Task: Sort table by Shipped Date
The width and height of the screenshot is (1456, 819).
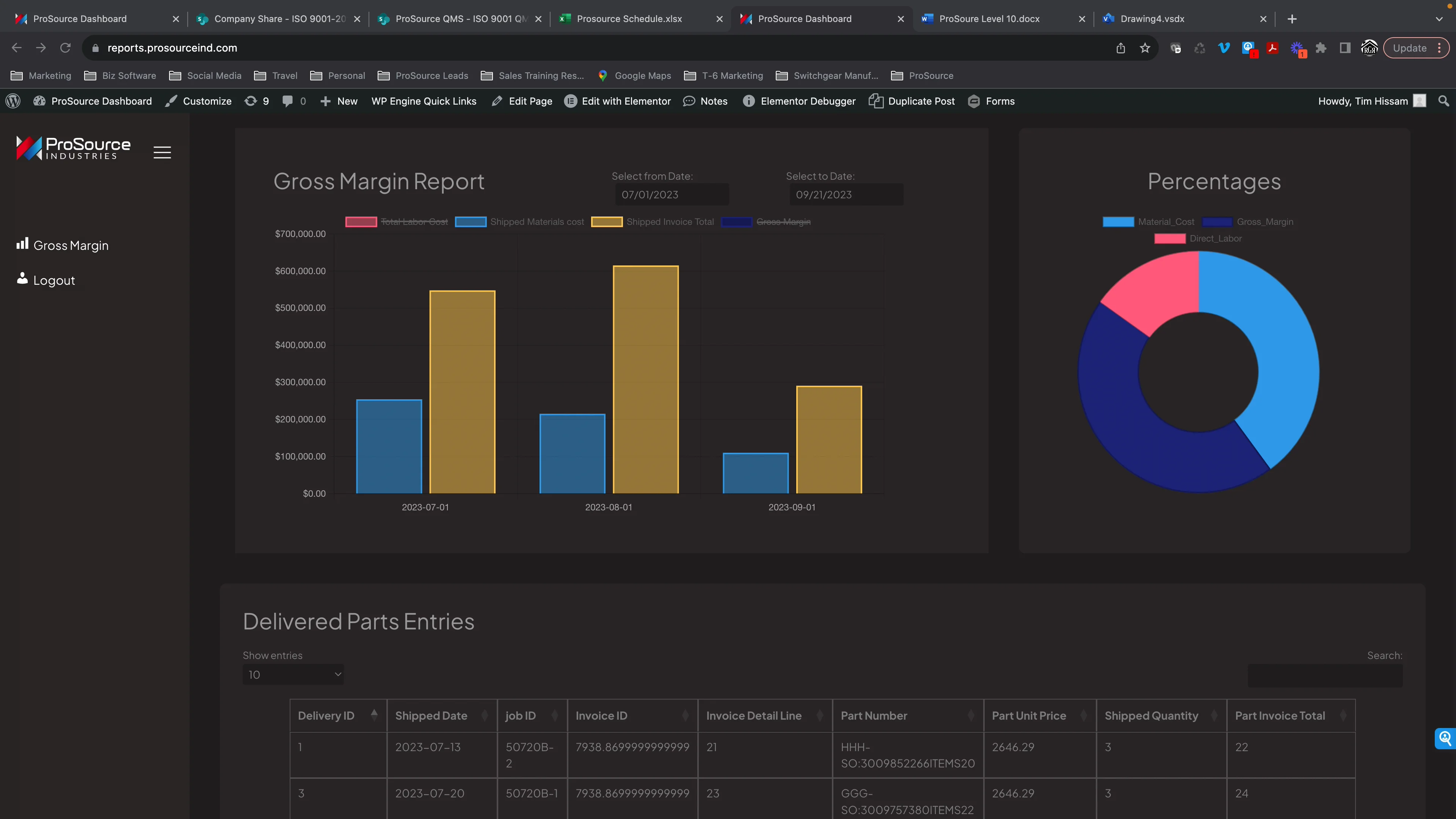Action: [442, 715]
